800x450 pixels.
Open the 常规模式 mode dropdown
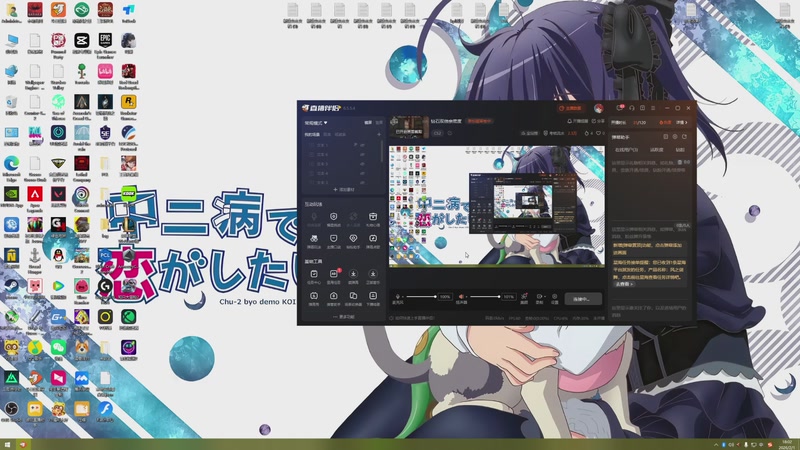tap(316, 123)
